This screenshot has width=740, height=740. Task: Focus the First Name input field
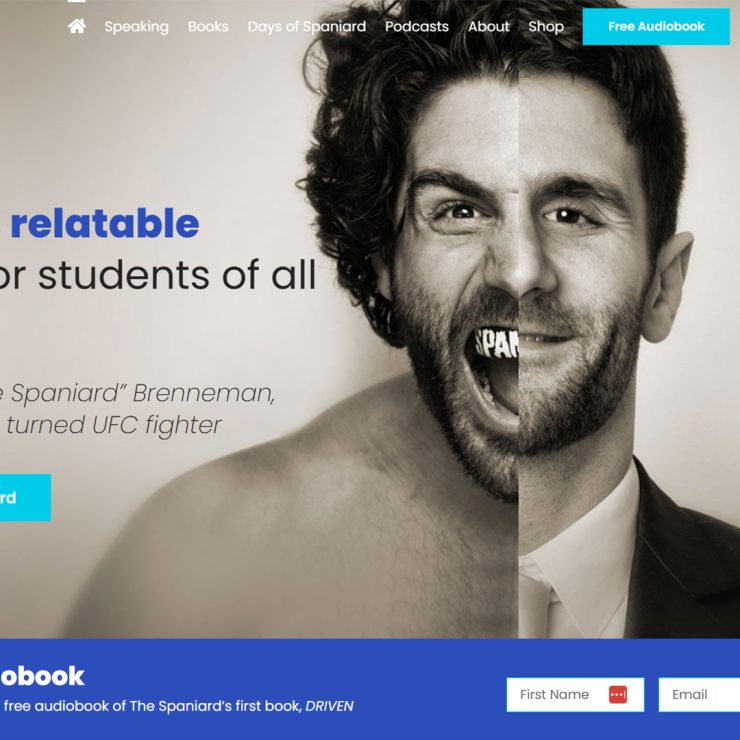tap(575, 694)
